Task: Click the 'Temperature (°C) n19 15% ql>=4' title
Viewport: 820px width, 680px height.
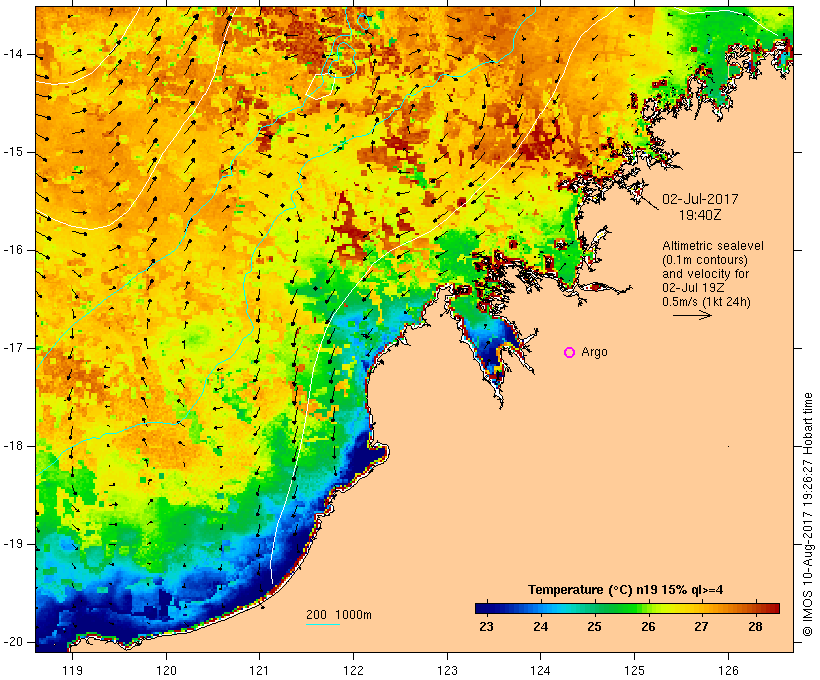Action: point(625,590)
